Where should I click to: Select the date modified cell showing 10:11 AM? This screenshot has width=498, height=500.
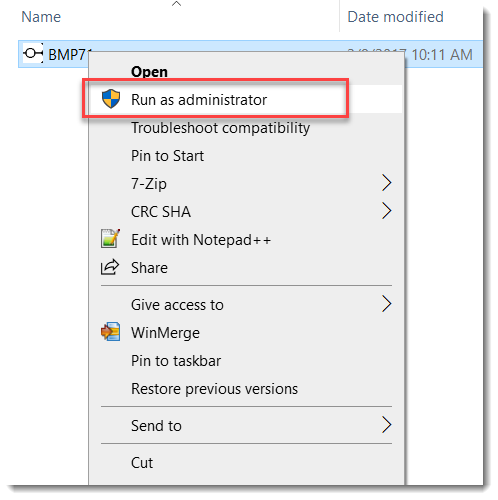point(442,54)
